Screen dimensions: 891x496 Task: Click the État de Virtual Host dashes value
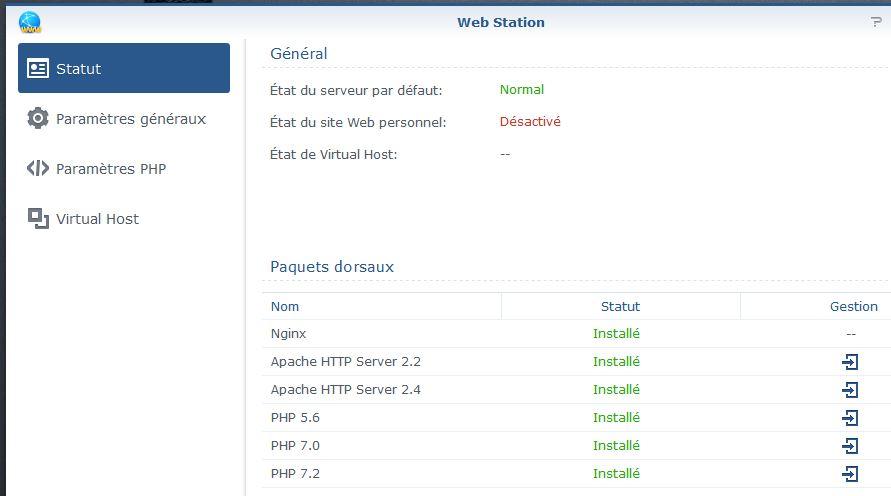coord(505,154)
